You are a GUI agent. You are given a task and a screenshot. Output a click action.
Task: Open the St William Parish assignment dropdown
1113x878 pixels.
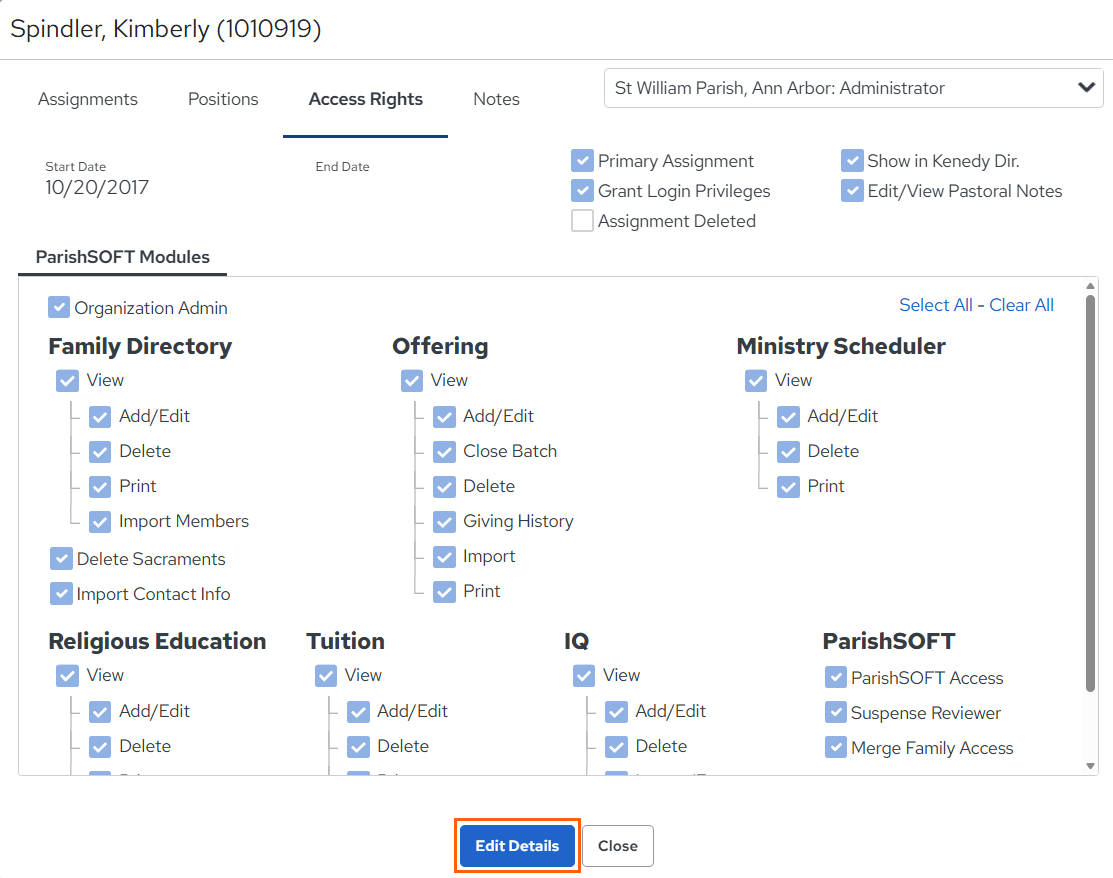coord(853,88)
